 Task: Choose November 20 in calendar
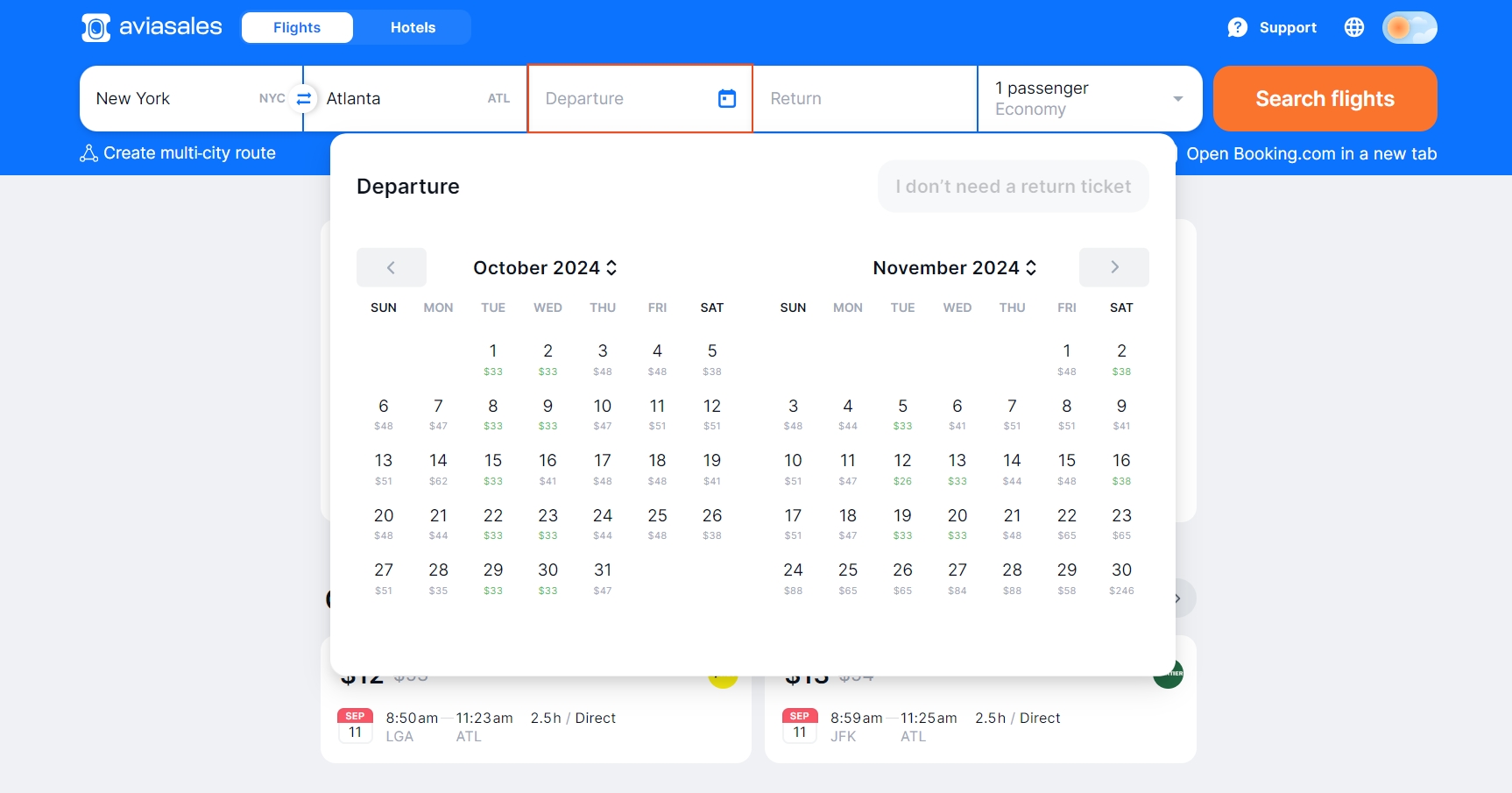point(957,524)
